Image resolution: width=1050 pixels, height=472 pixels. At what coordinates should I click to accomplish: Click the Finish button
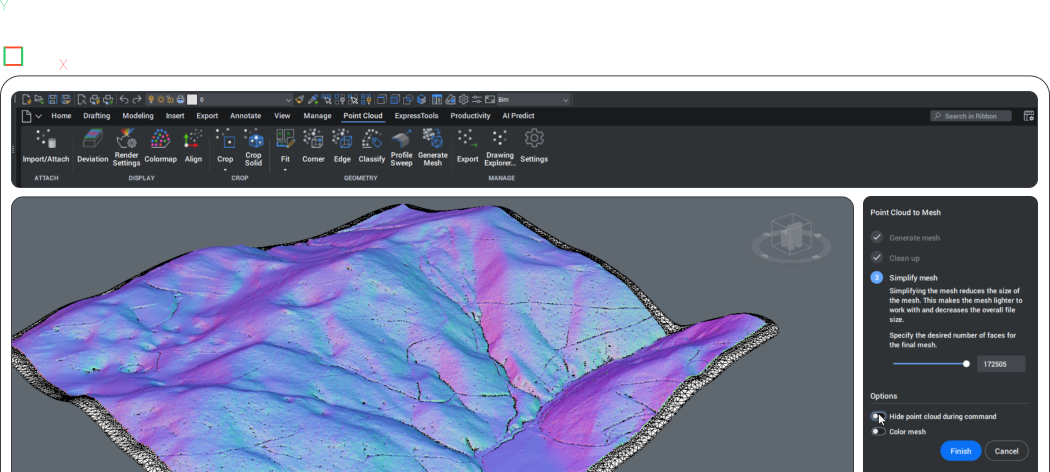(960, 451)
